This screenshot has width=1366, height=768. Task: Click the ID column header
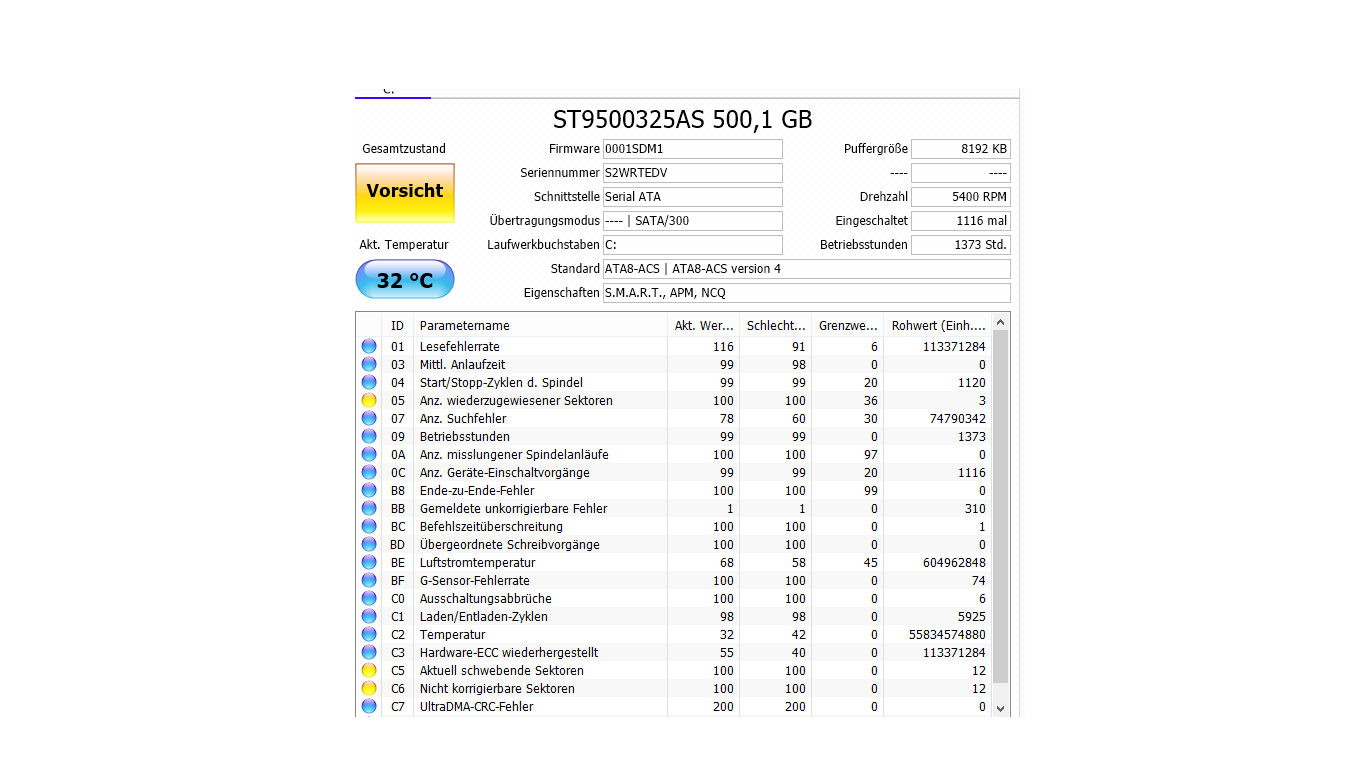pos(398,326)
